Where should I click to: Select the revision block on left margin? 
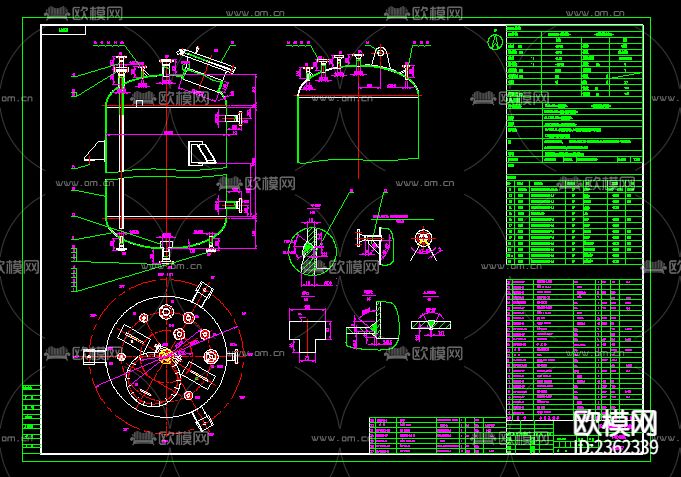point(31,419)
